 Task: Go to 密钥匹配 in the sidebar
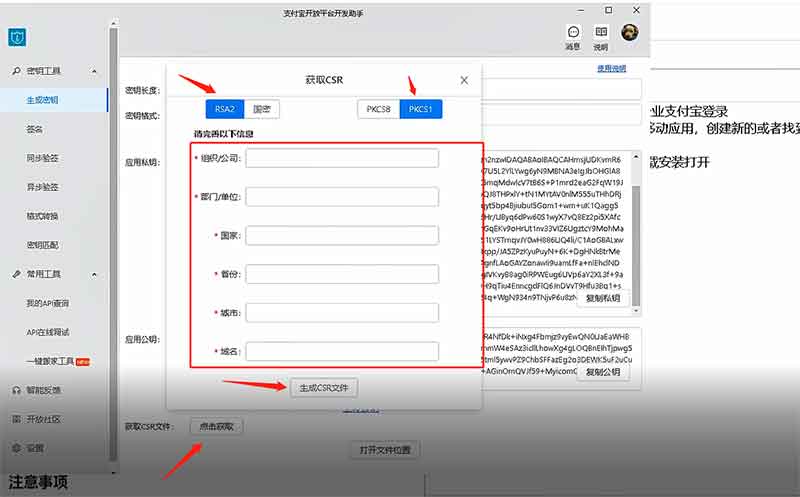pyautogui.click(x=42, y=245)
